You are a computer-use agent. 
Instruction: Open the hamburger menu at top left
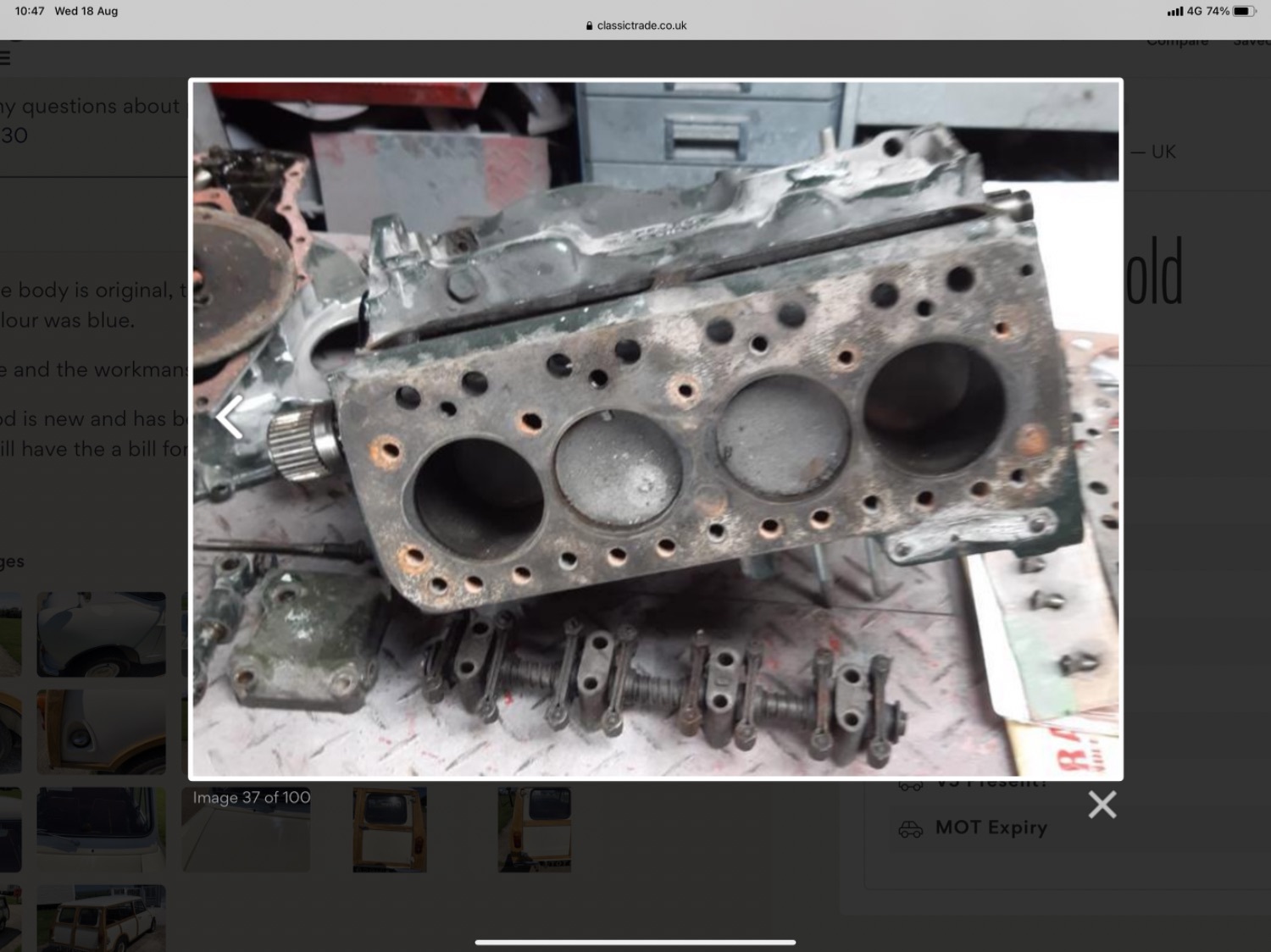(x=5, y=58)
